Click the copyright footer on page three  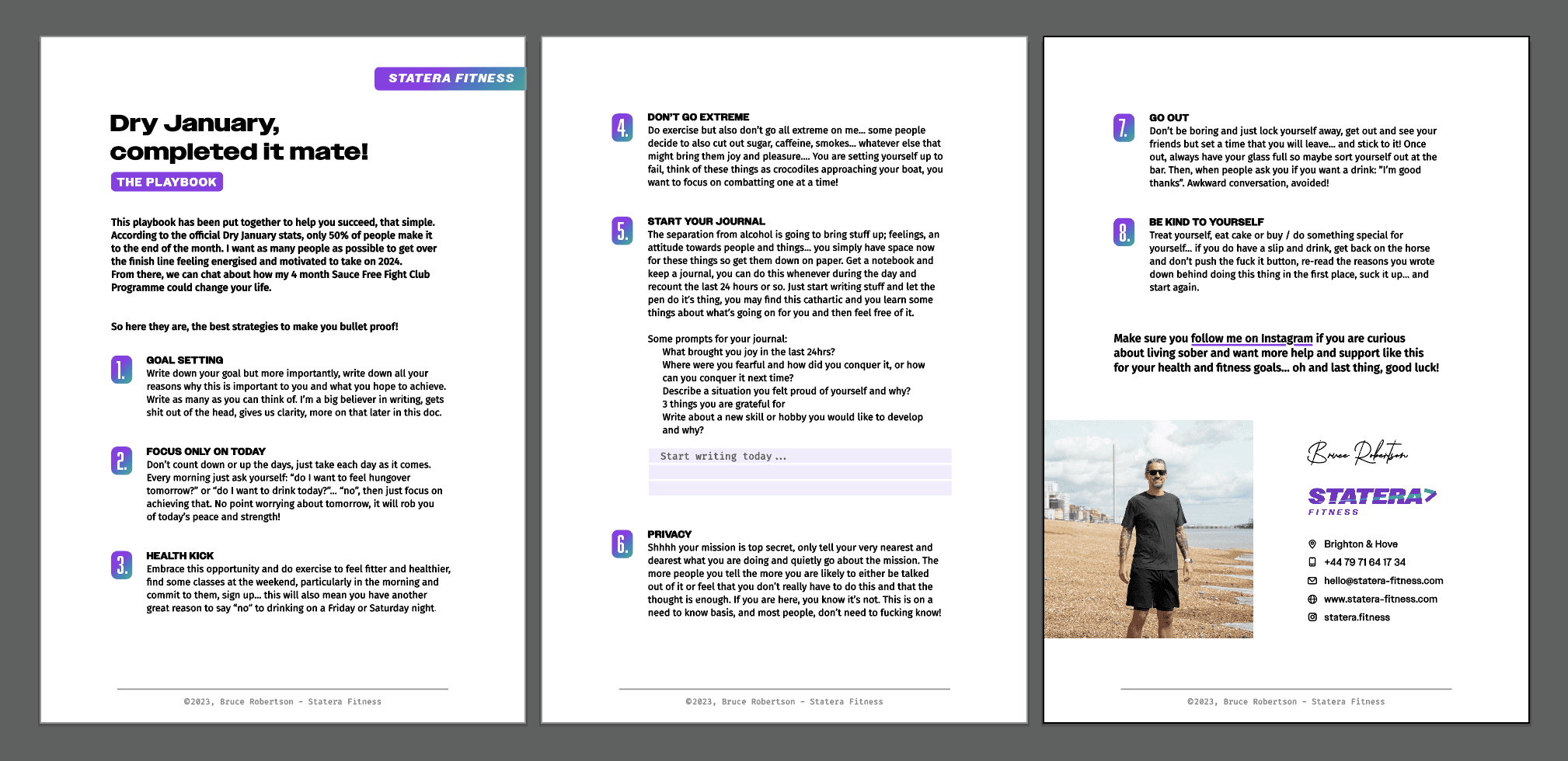[1286, 702]
